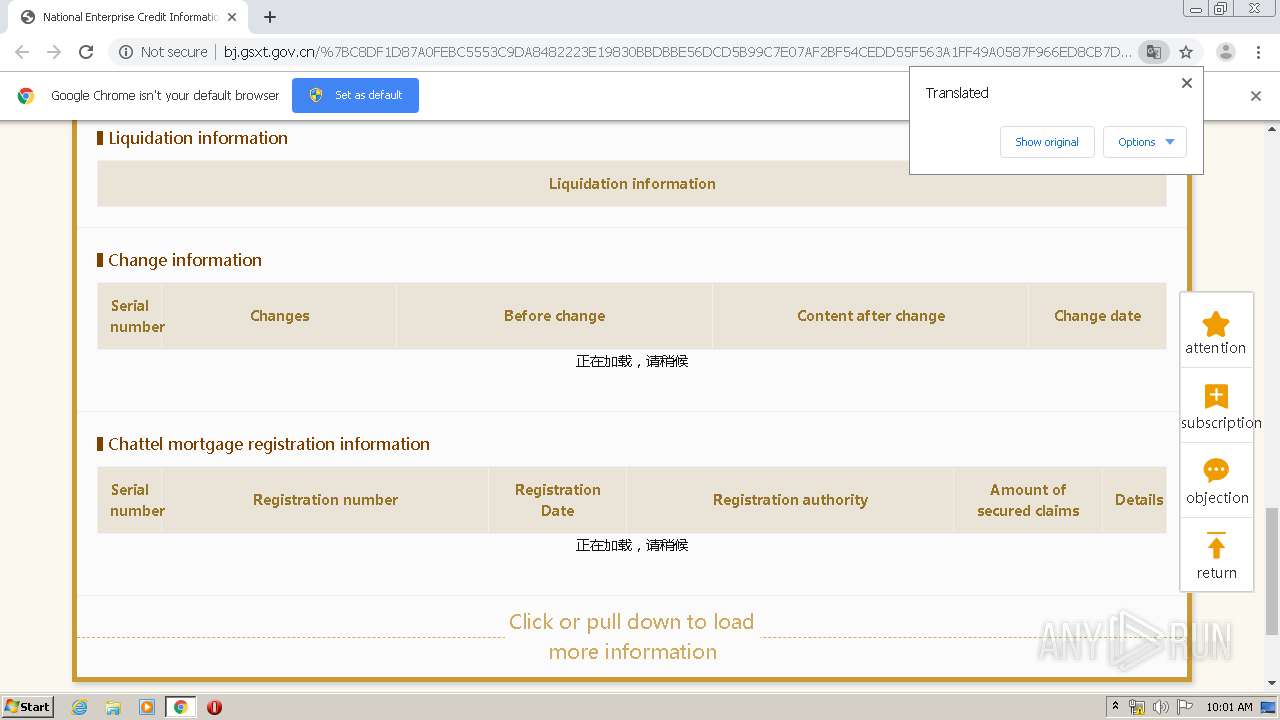
Task: Open the translation Options dropdown
Action: pos(1145,142)
